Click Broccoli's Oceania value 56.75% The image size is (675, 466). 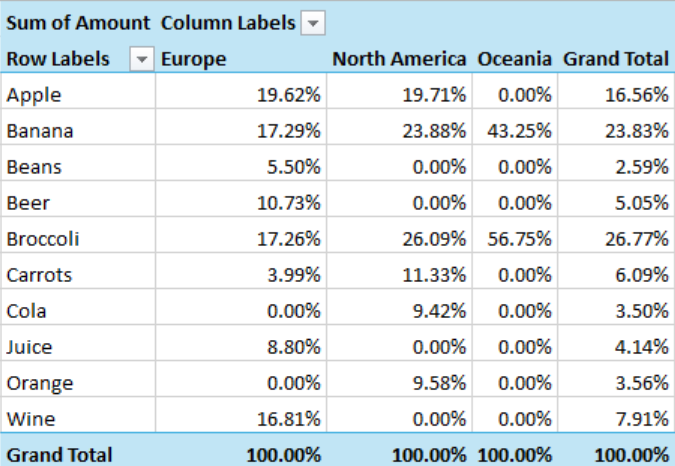tap(524, 240)
